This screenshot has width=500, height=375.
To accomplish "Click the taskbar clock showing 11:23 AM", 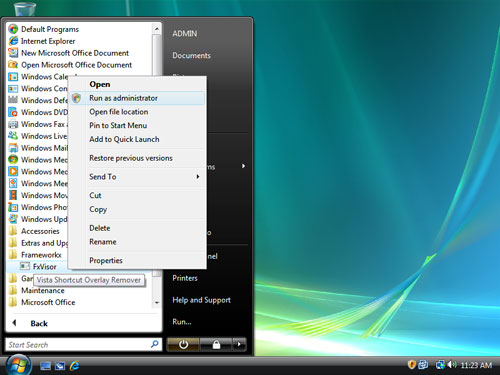I will (x=476, y=365).
